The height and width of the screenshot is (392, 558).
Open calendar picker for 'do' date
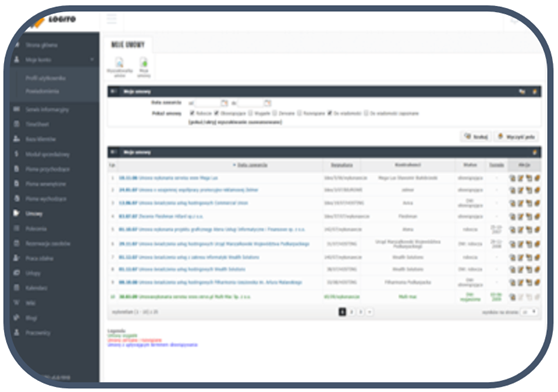click(268, 103)
